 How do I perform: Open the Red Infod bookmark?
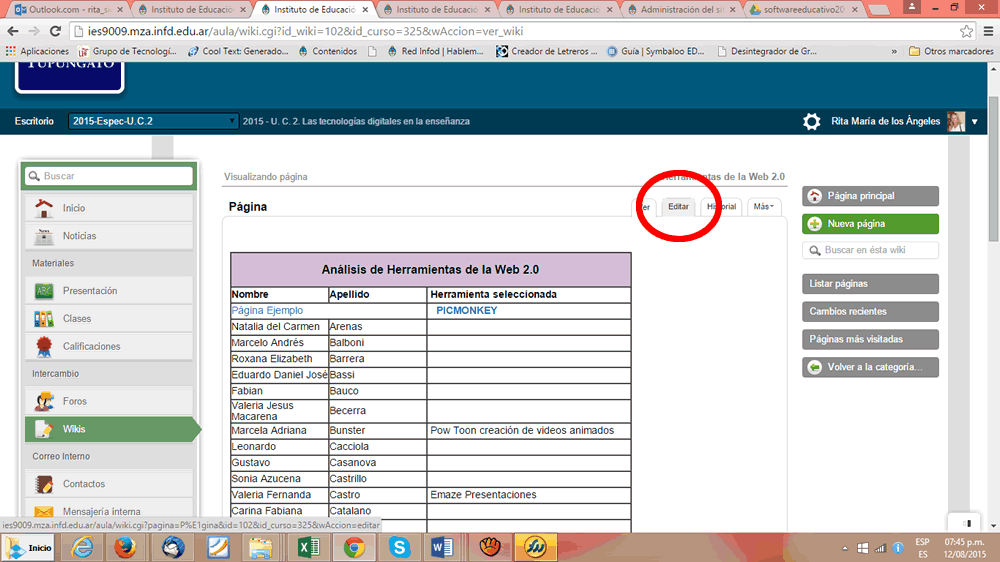(x=436, y=51)
